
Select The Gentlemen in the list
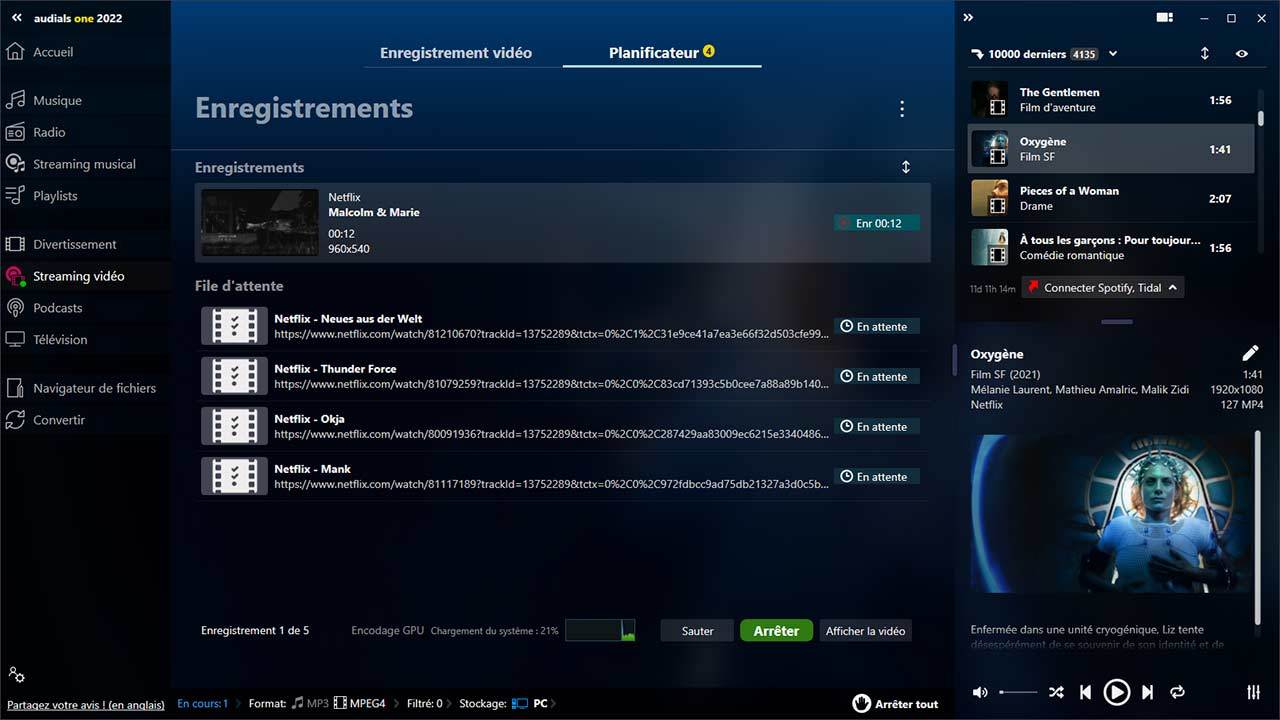tap(1110, 100)
